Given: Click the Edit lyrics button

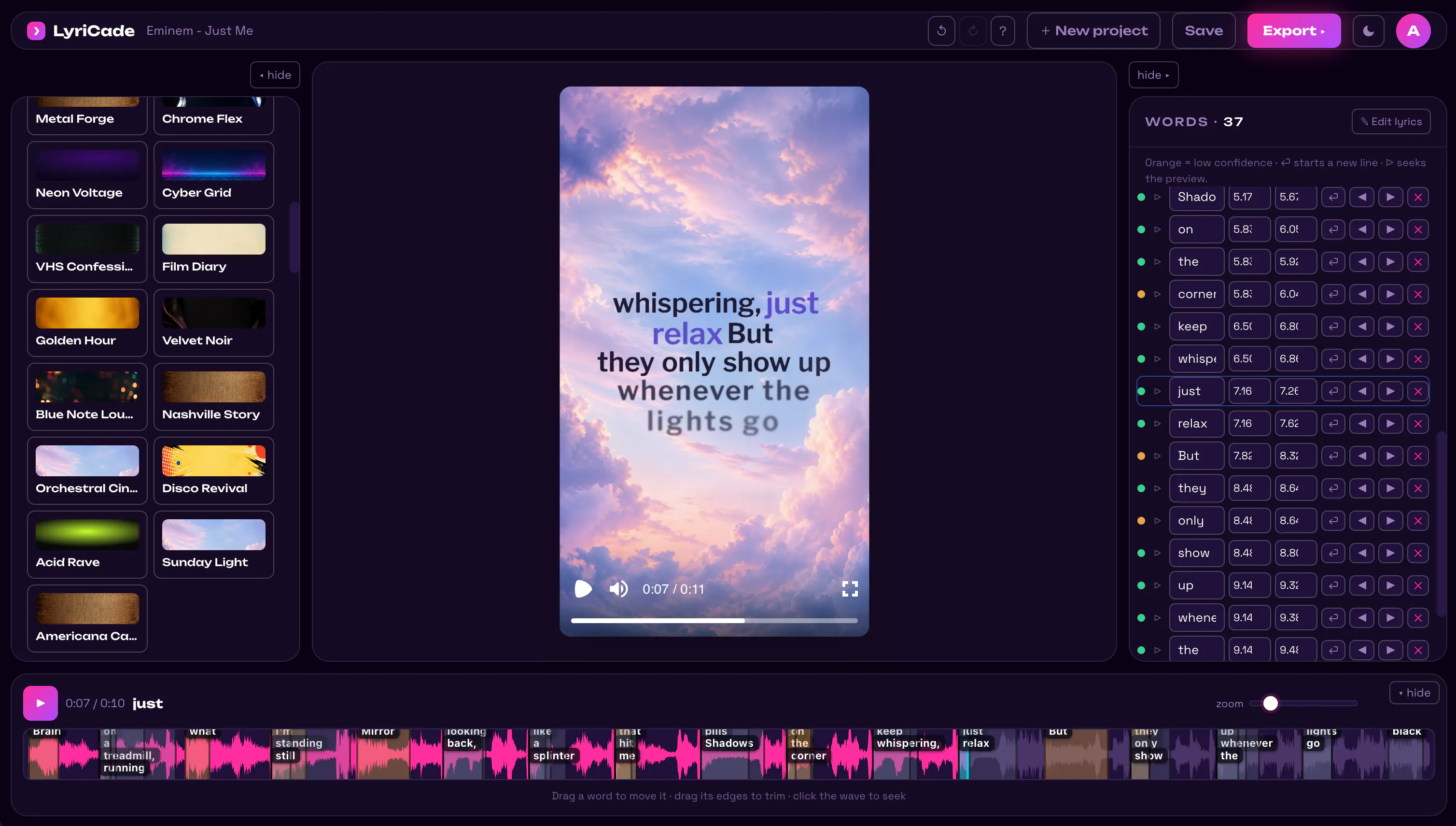Looking at the screenshot, I should coord(1391,121).
